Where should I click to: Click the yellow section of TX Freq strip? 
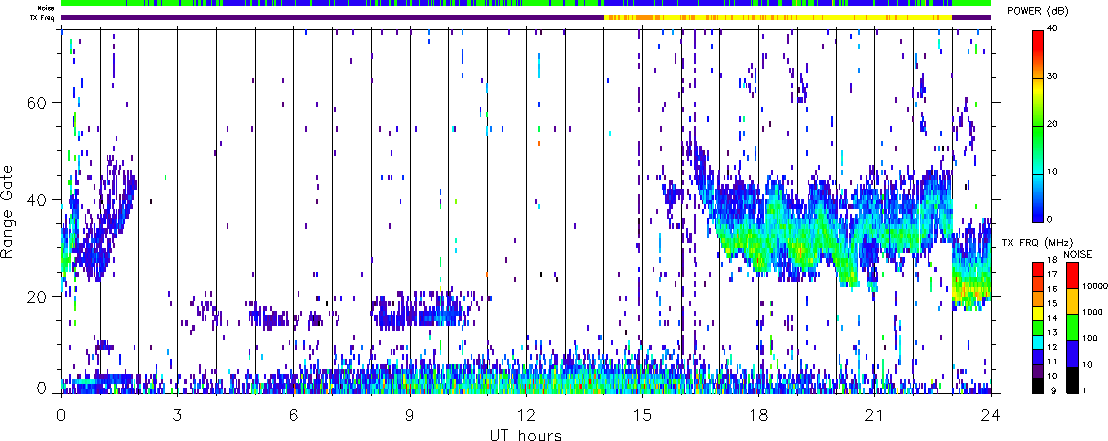click(x=777, y=17)
